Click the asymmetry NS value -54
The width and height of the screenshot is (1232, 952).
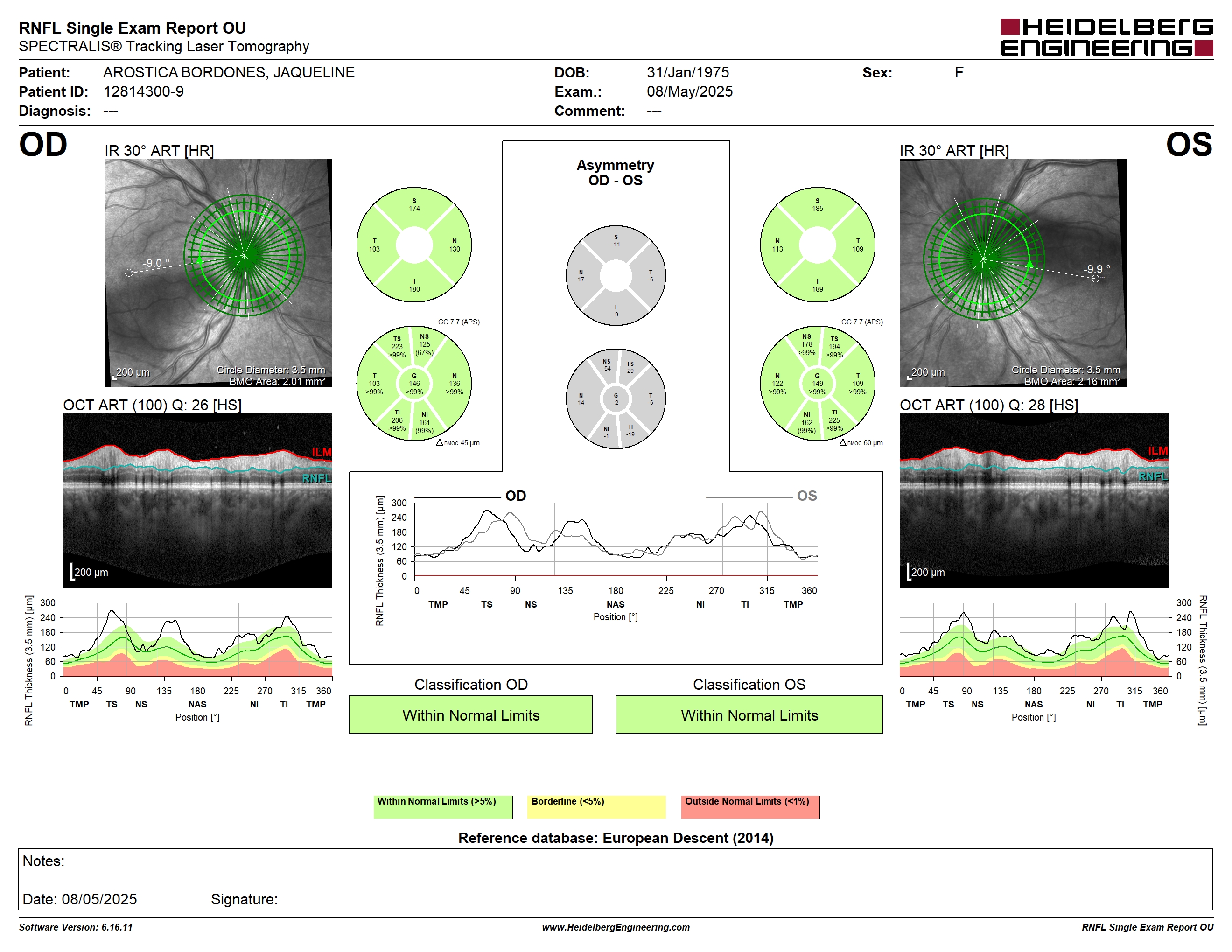coord(606,369)
